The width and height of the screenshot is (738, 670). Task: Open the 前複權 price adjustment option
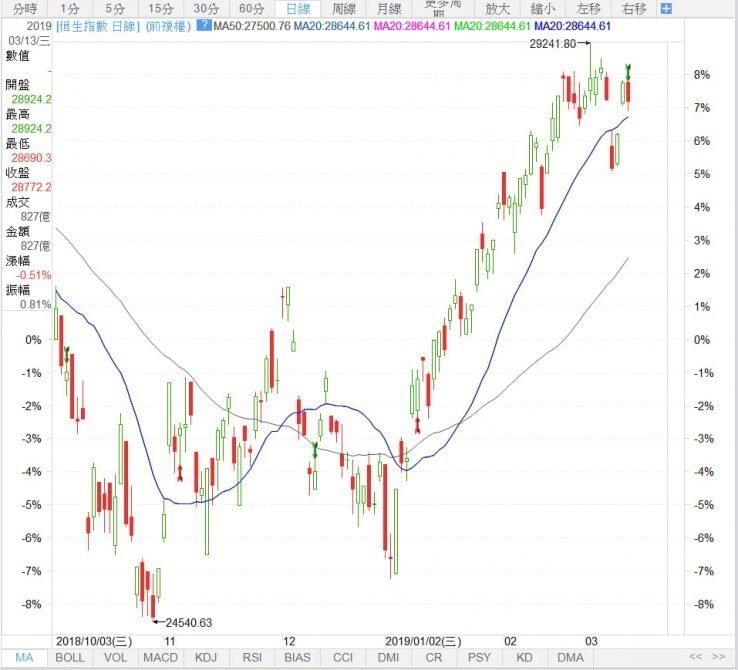[x=170, y=26]
